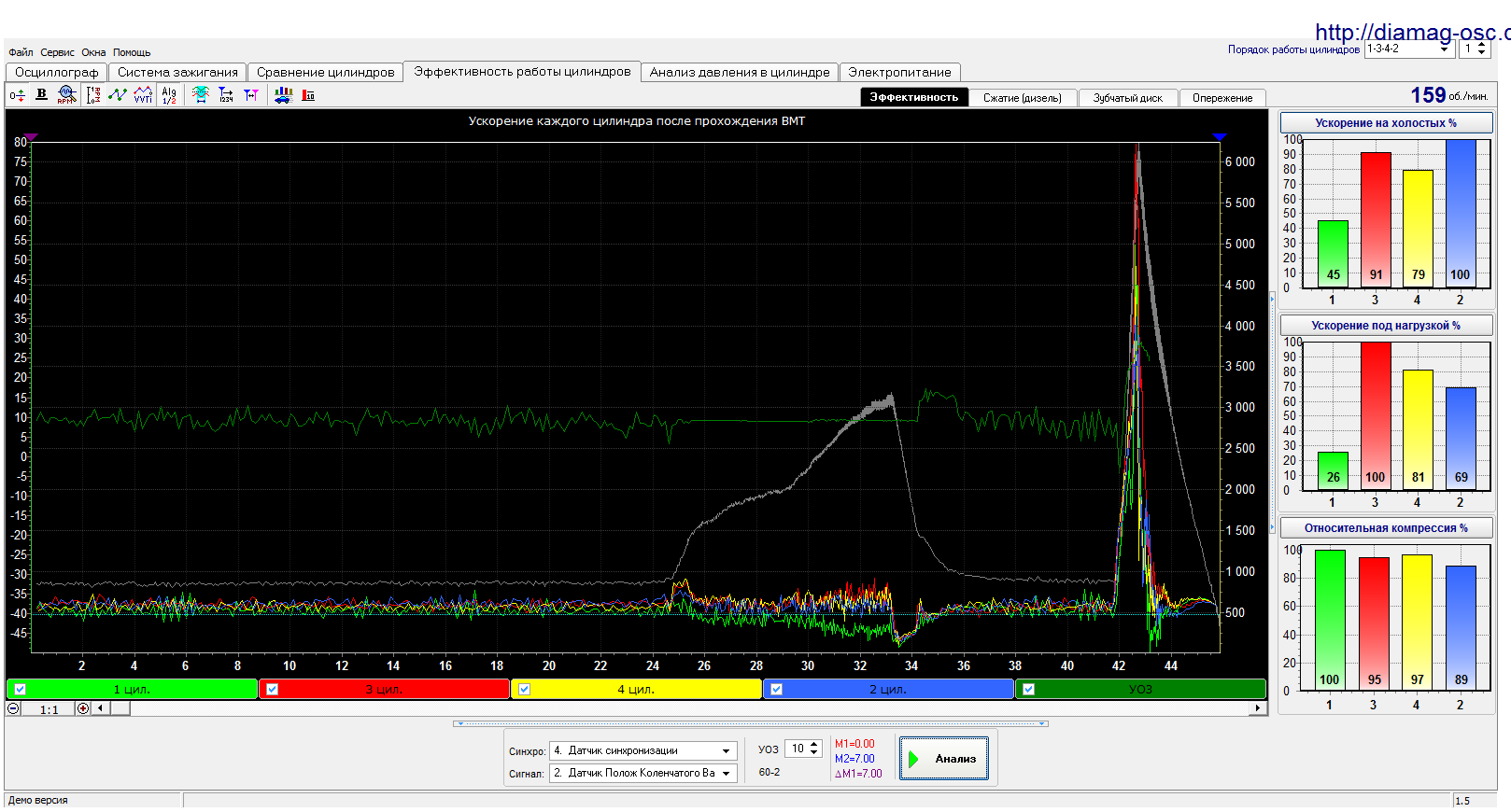Select the VVTi toolbar icon
Viewport: 1511px width, 812px height.
coord(143,95)
